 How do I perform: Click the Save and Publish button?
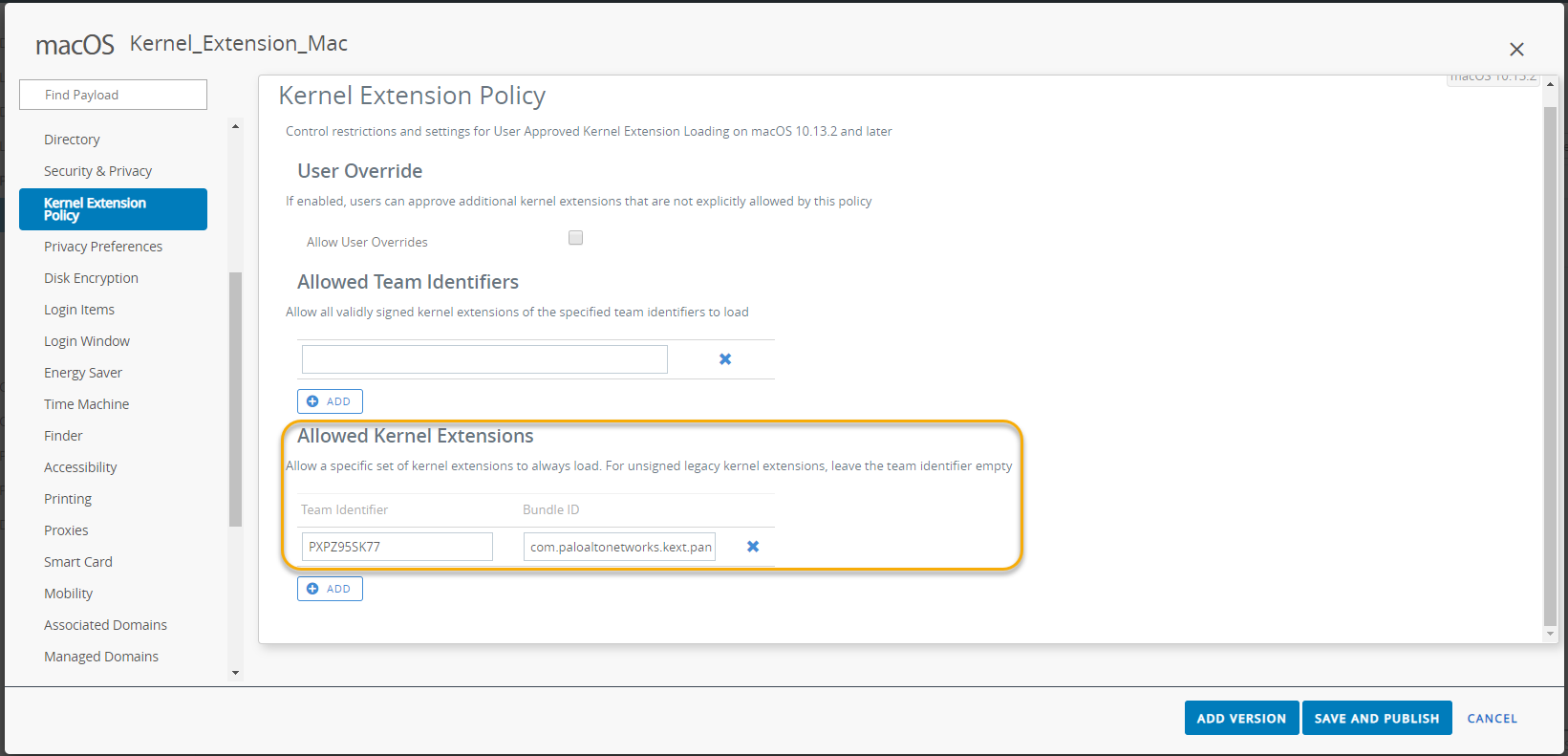point(1376,719)
